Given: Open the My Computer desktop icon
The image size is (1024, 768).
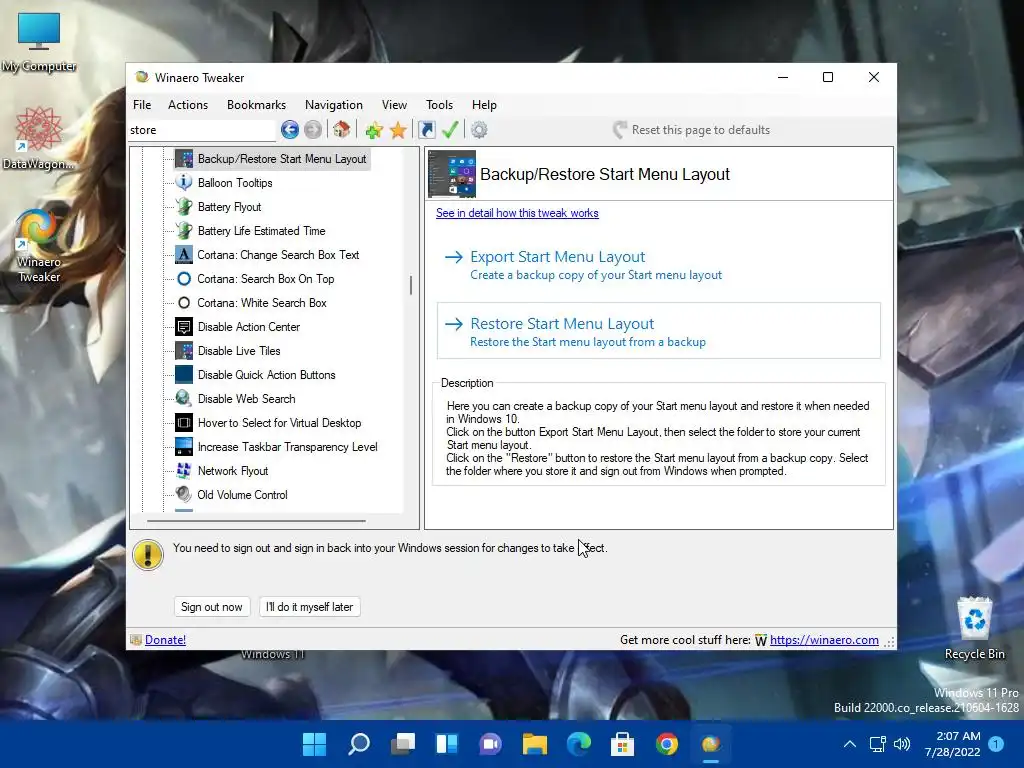Looking at the screenshot, I should [x=39, y=42].
